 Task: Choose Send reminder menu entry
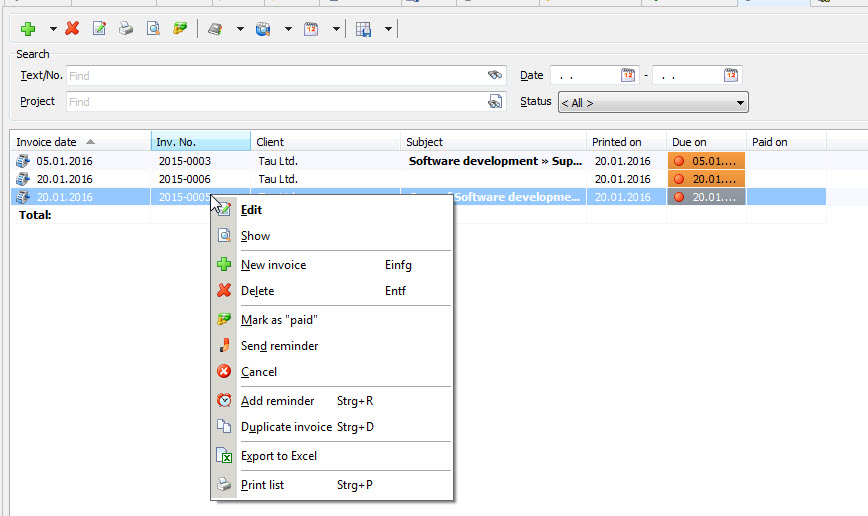pos(332,345)
